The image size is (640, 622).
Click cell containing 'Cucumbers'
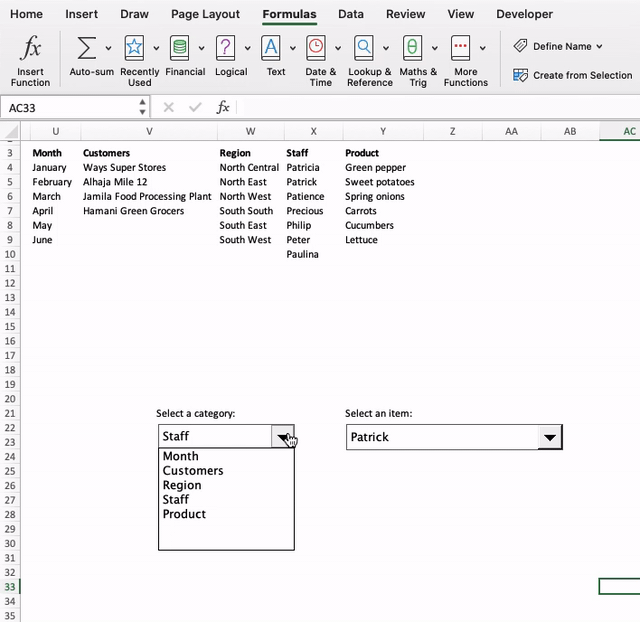[x=383, y=226]
